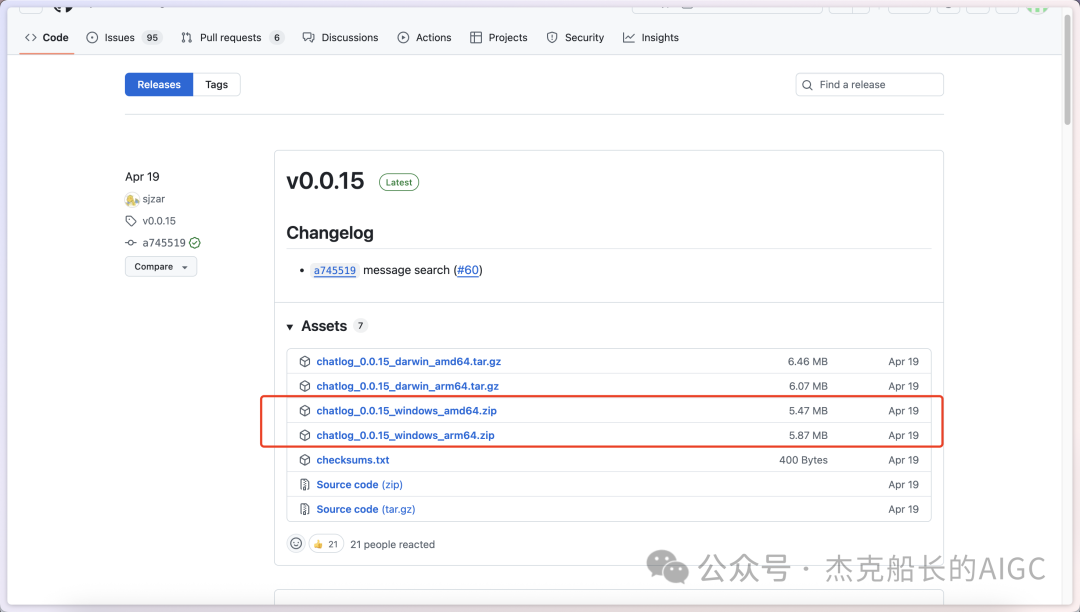Open the smiley add-reaction button

click(296, 544)
